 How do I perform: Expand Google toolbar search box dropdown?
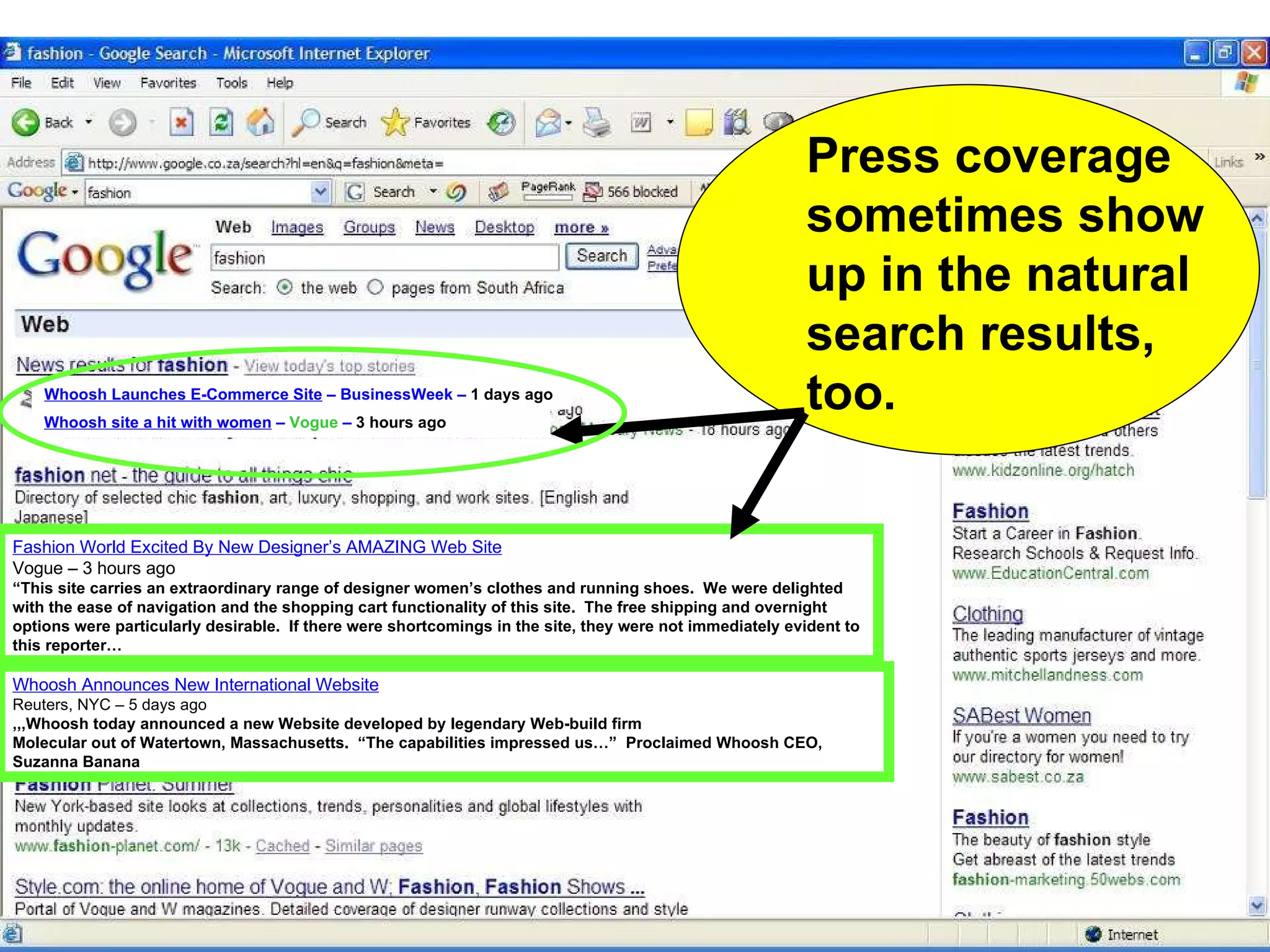coord(320,192)
